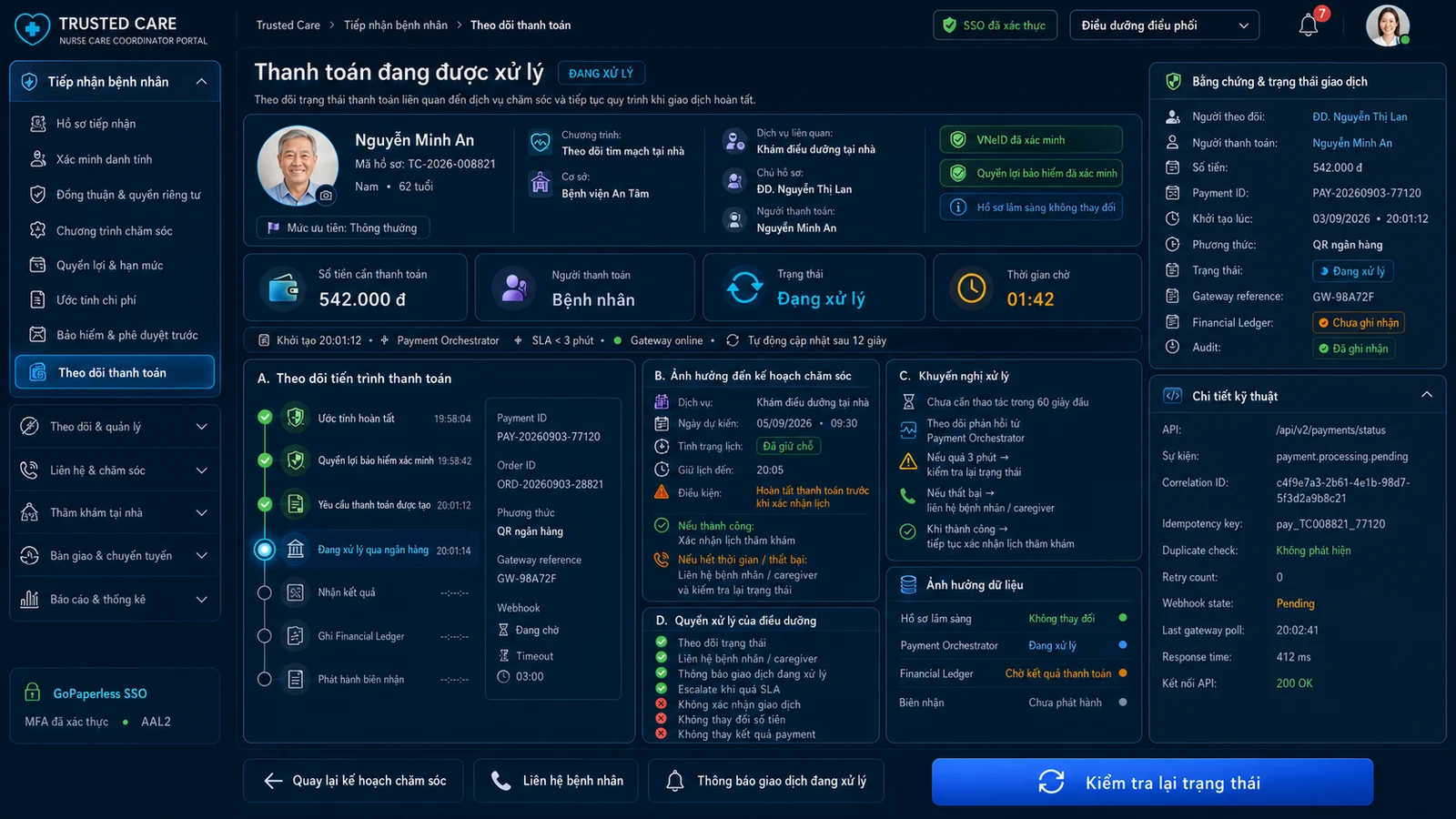The height and width of the screenshot is (819, 1456).
Task: Click the flag icon in Mức ưu tiên
Action: (x=273, y=227)
